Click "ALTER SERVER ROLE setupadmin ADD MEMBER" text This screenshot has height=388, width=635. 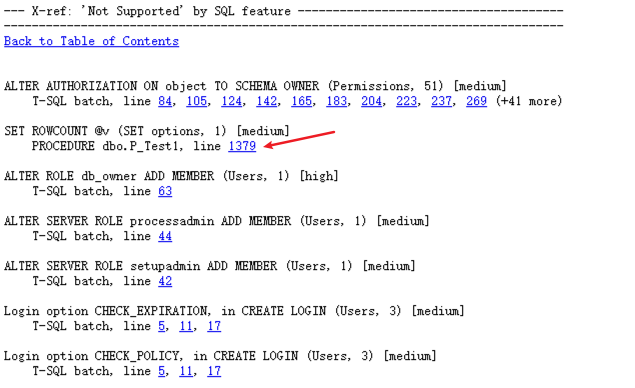pyautogui.click(x=141, y=266)
